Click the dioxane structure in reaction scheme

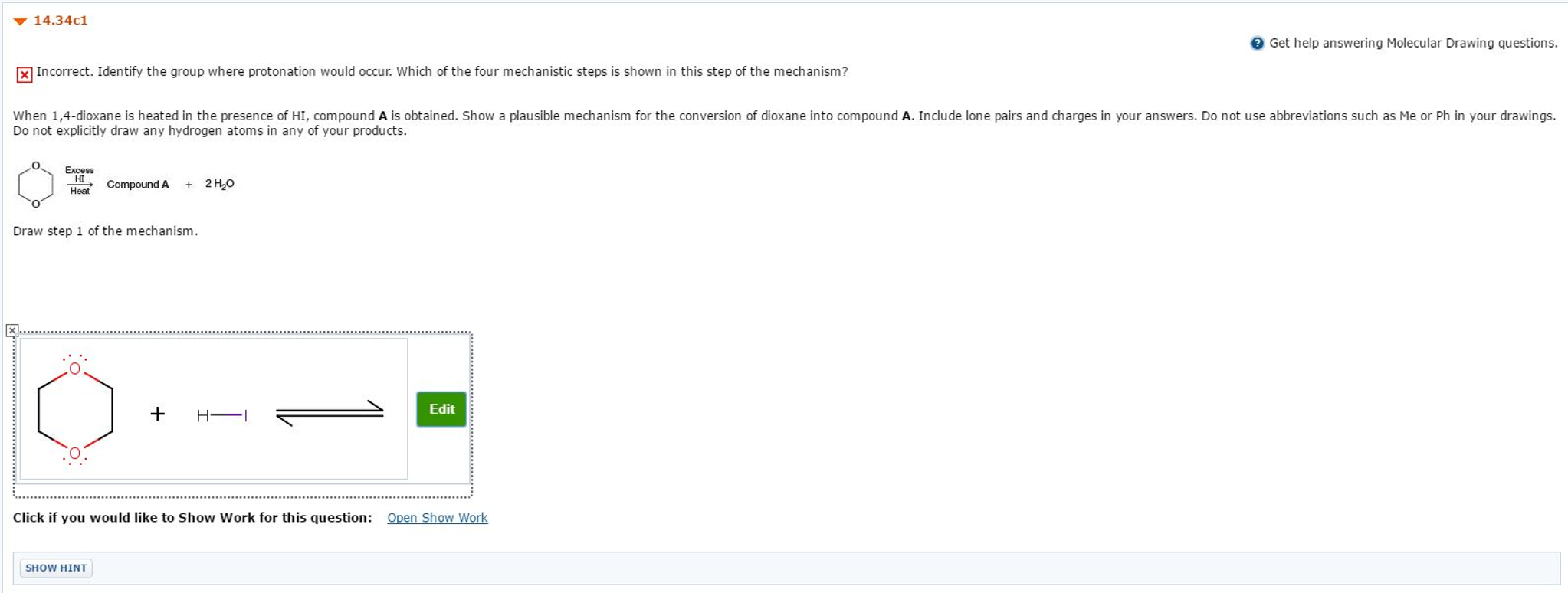tap(35, 185)
